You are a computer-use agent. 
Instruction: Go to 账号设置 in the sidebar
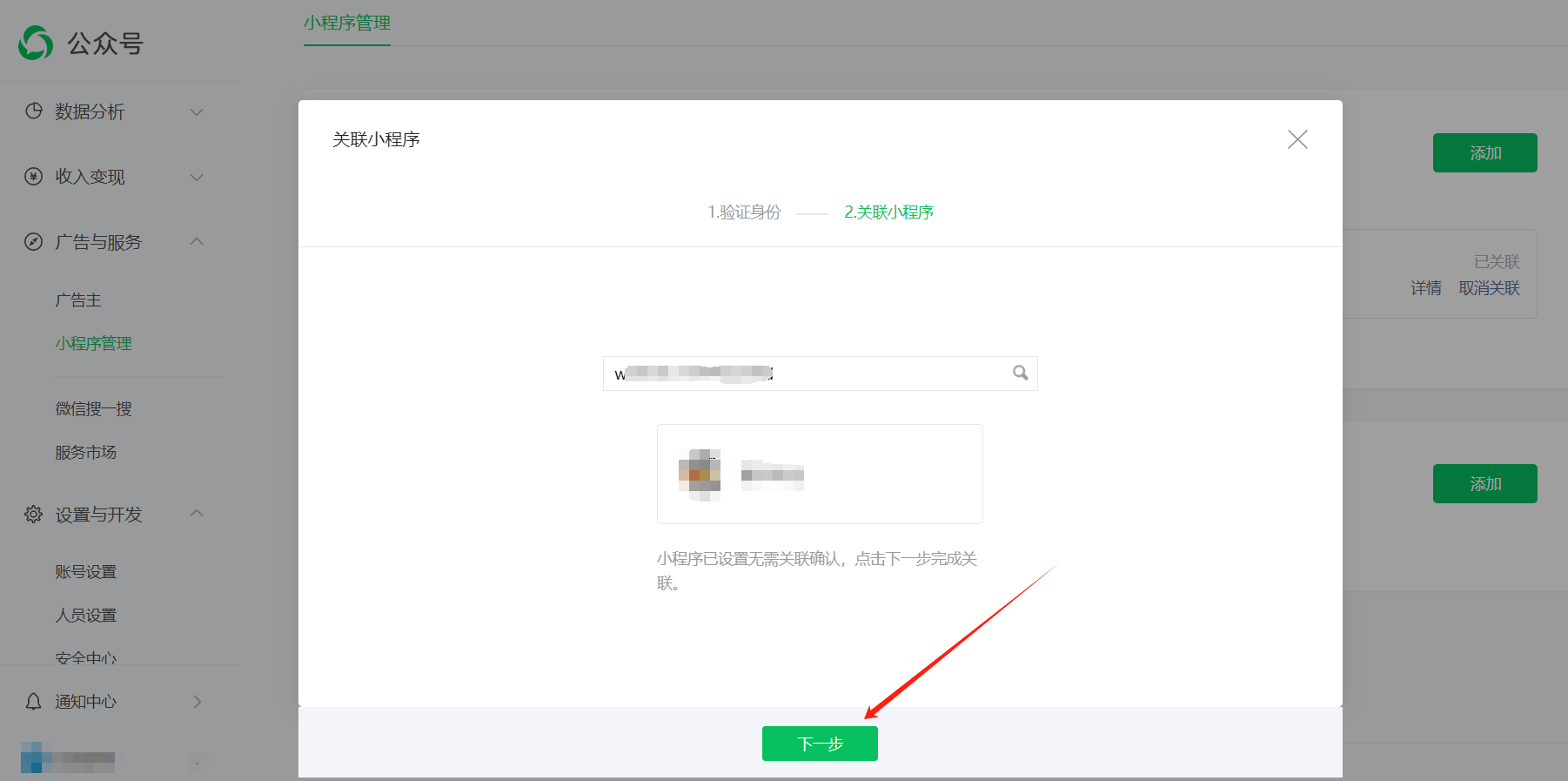tap(85, 571)
